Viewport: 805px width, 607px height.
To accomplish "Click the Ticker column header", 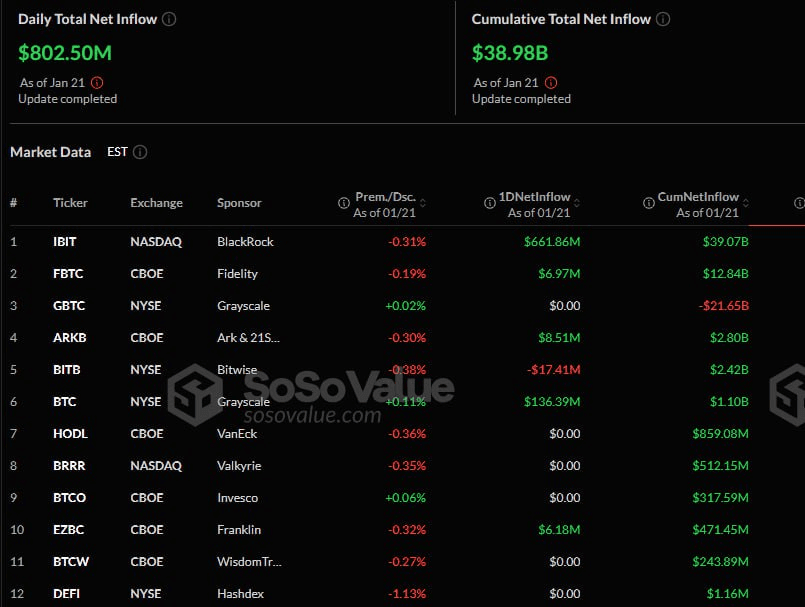I will 70,203.
